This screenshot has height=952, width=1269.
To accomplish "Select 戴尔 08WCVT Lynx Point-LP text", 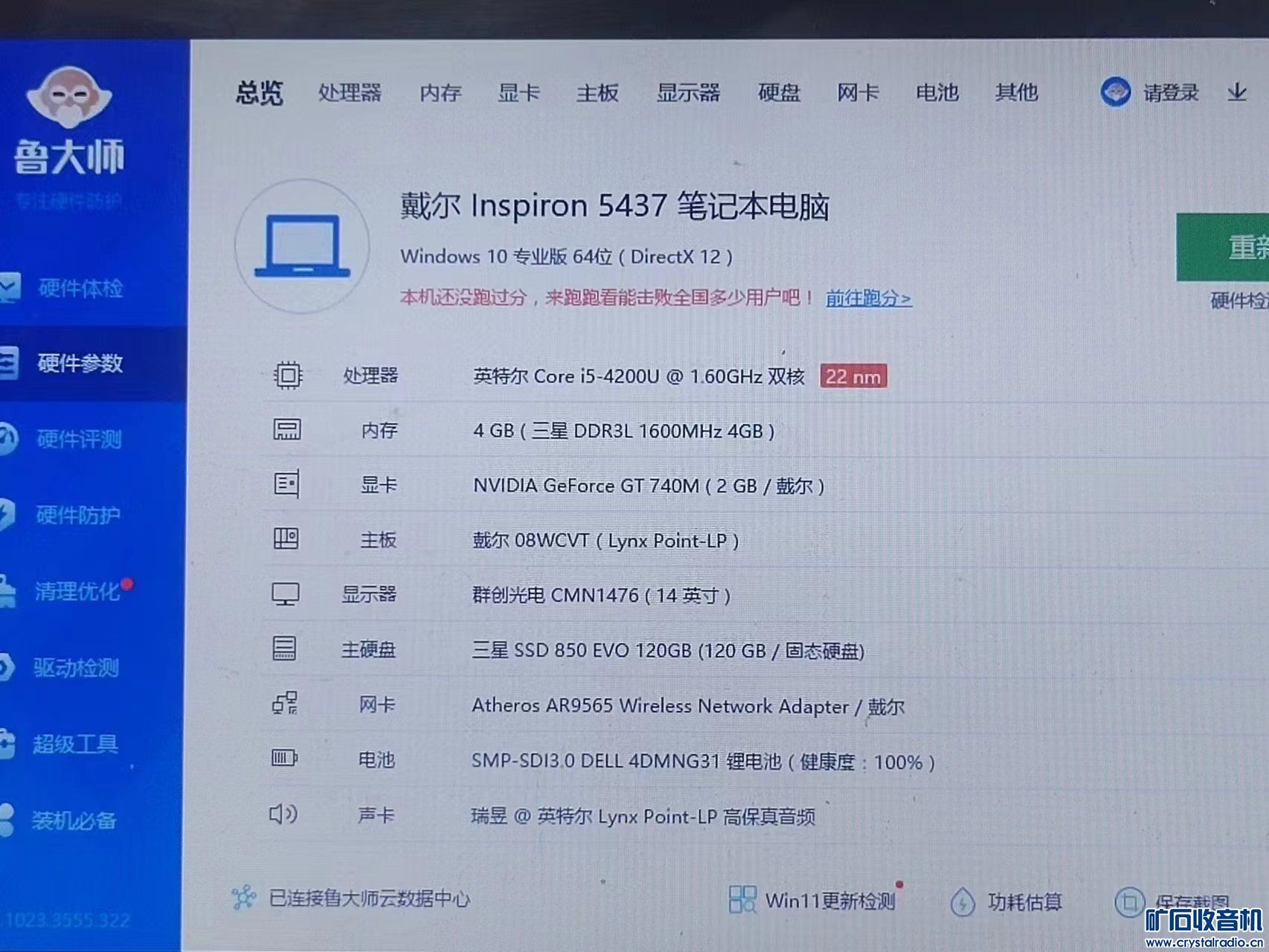I will (605, 541).
